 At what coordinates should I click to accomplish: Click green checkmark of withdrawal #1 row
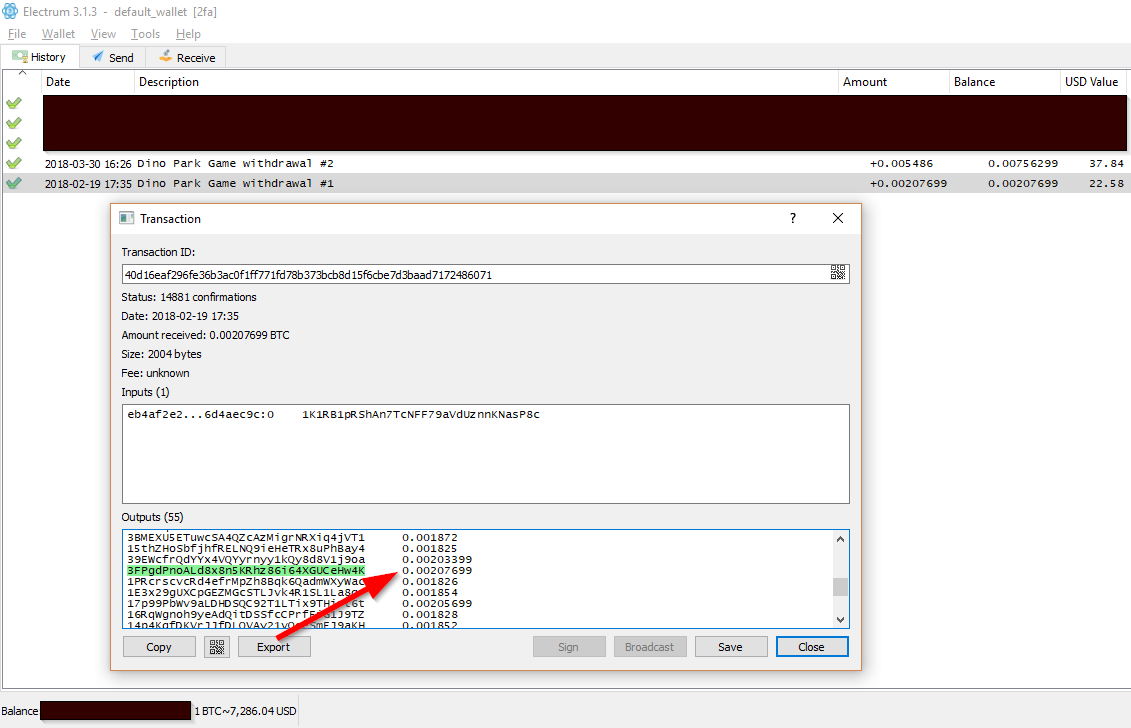(x=14, y=183)
